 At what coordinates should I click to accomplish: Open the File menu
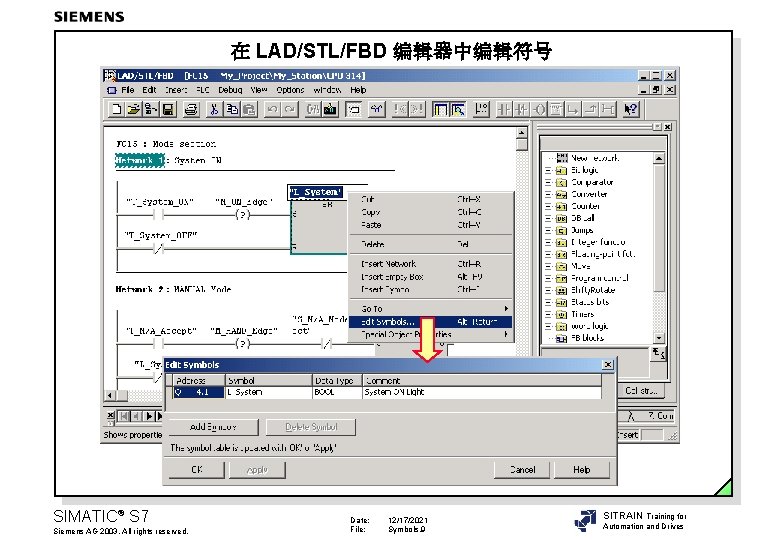coord(127,90)
